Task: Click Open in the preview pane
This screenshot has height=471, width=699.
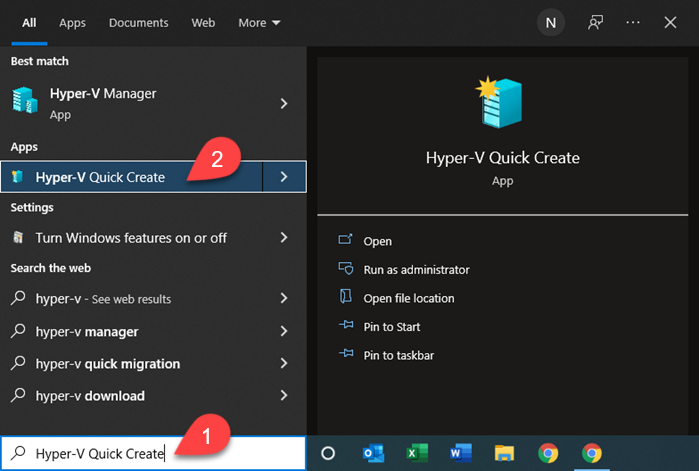Action: click(x=377, y=241)
